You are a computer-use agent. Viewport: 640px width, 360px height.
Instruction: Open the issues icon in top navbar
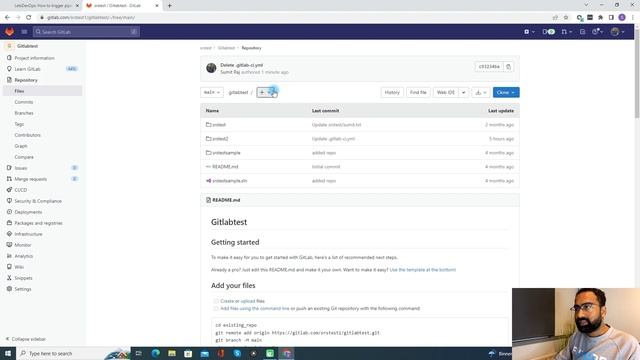pyautogui.click(x=548, y=31)
